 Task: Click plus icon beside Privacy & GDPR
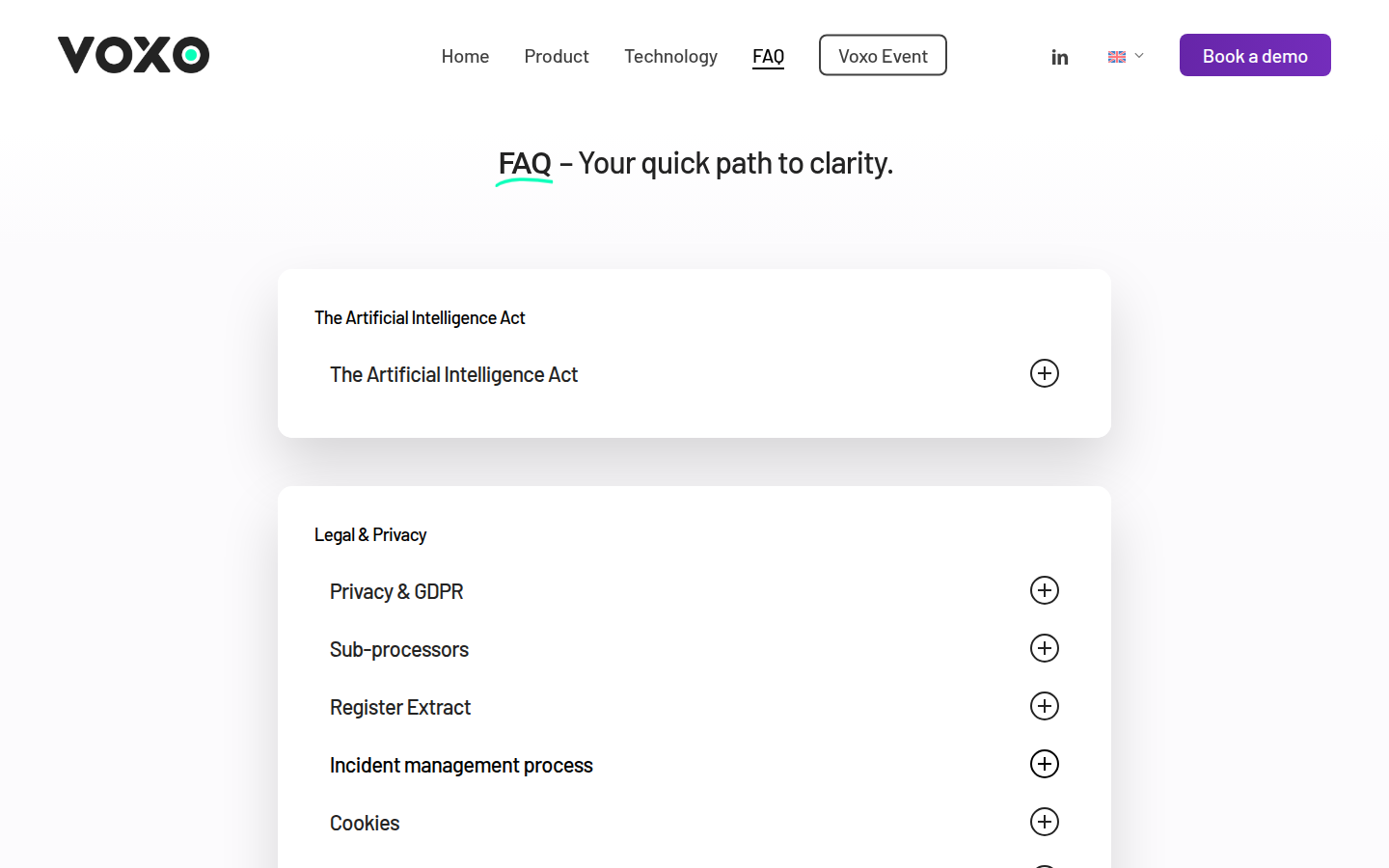click(1044, 590)
